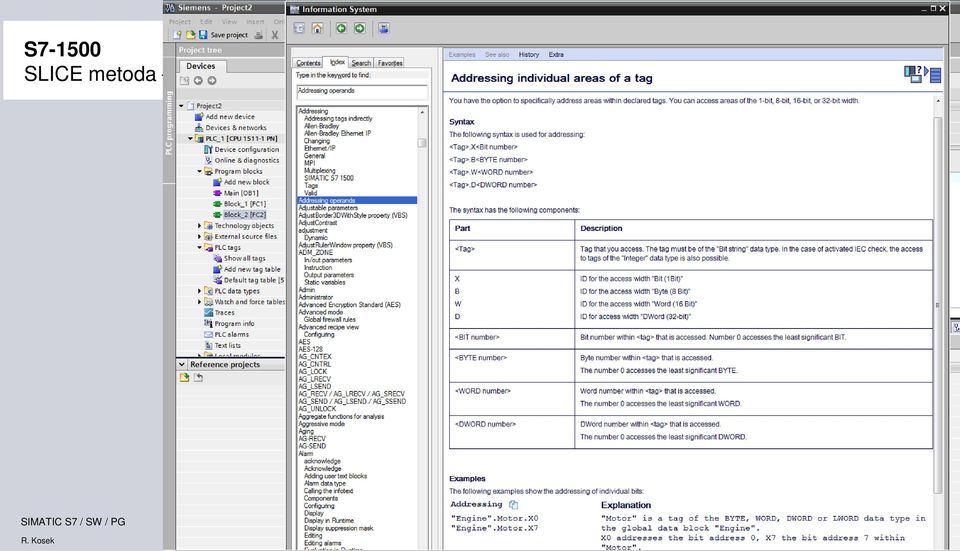Viewport: 960px width, 551px height.
Task: Click the open reference project icon
Action: (x=184, y=378)
